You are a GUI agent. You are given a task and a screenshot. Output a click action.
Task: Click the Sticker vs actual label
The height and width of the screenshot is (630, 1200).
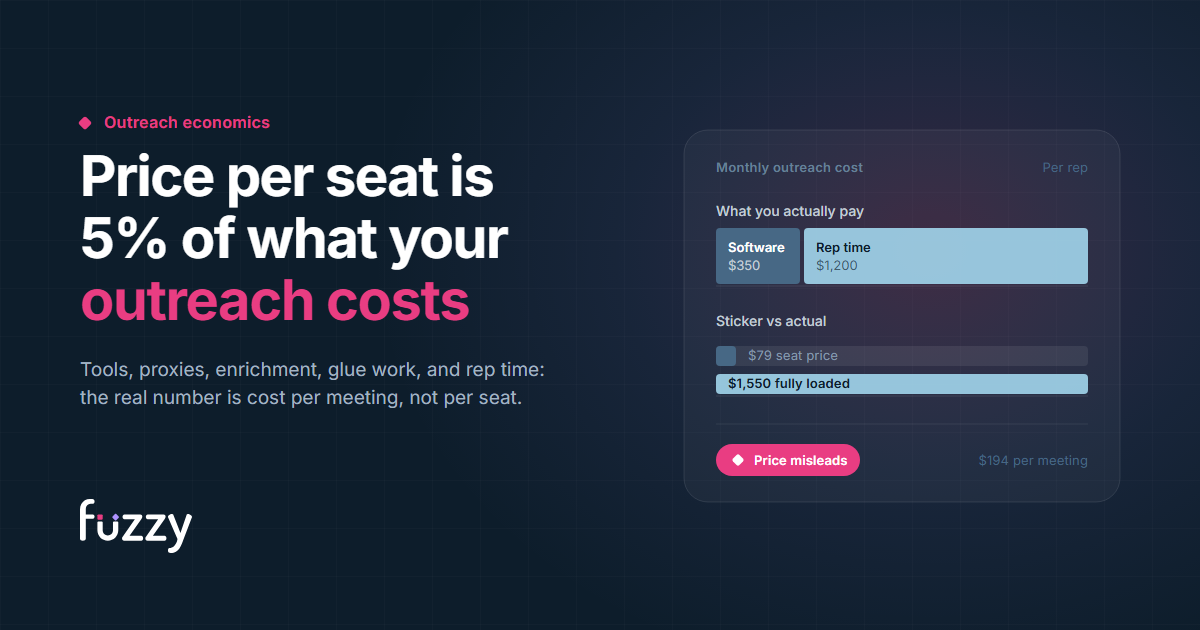coord(771,322)
